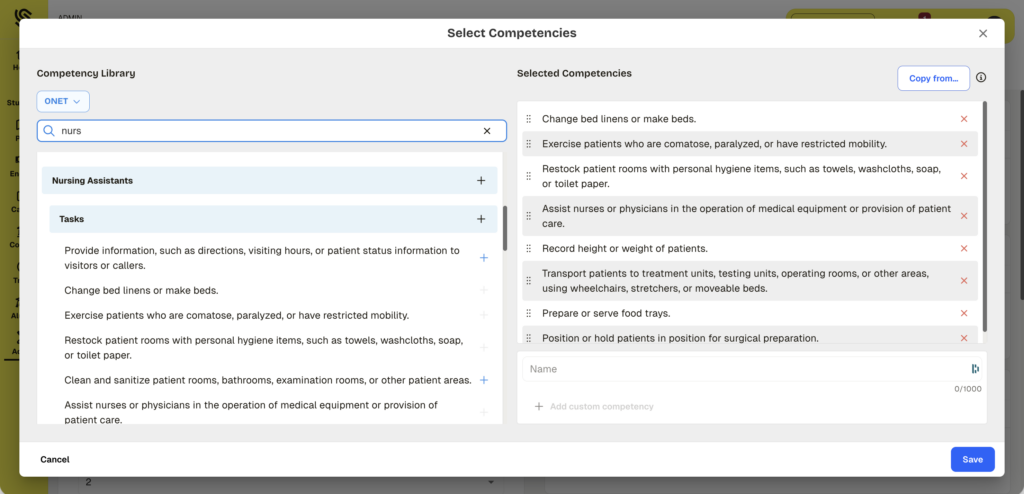Expand the Tasks group
The height and width of the screenshot is (494, 1024).
[481, 219]
